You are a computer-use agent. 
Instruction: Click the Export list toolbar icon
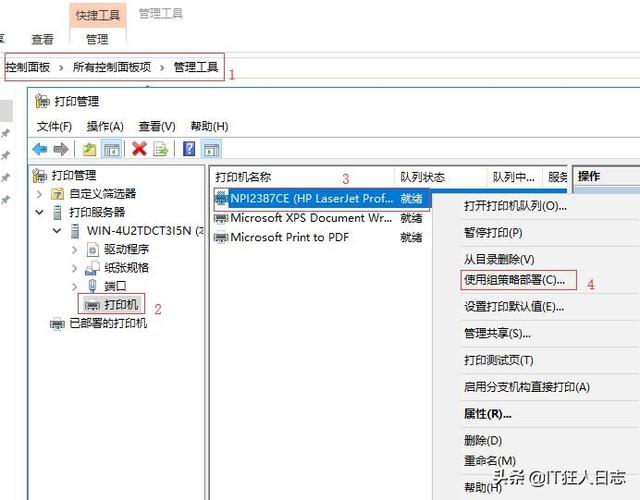(x=160, y=149)
